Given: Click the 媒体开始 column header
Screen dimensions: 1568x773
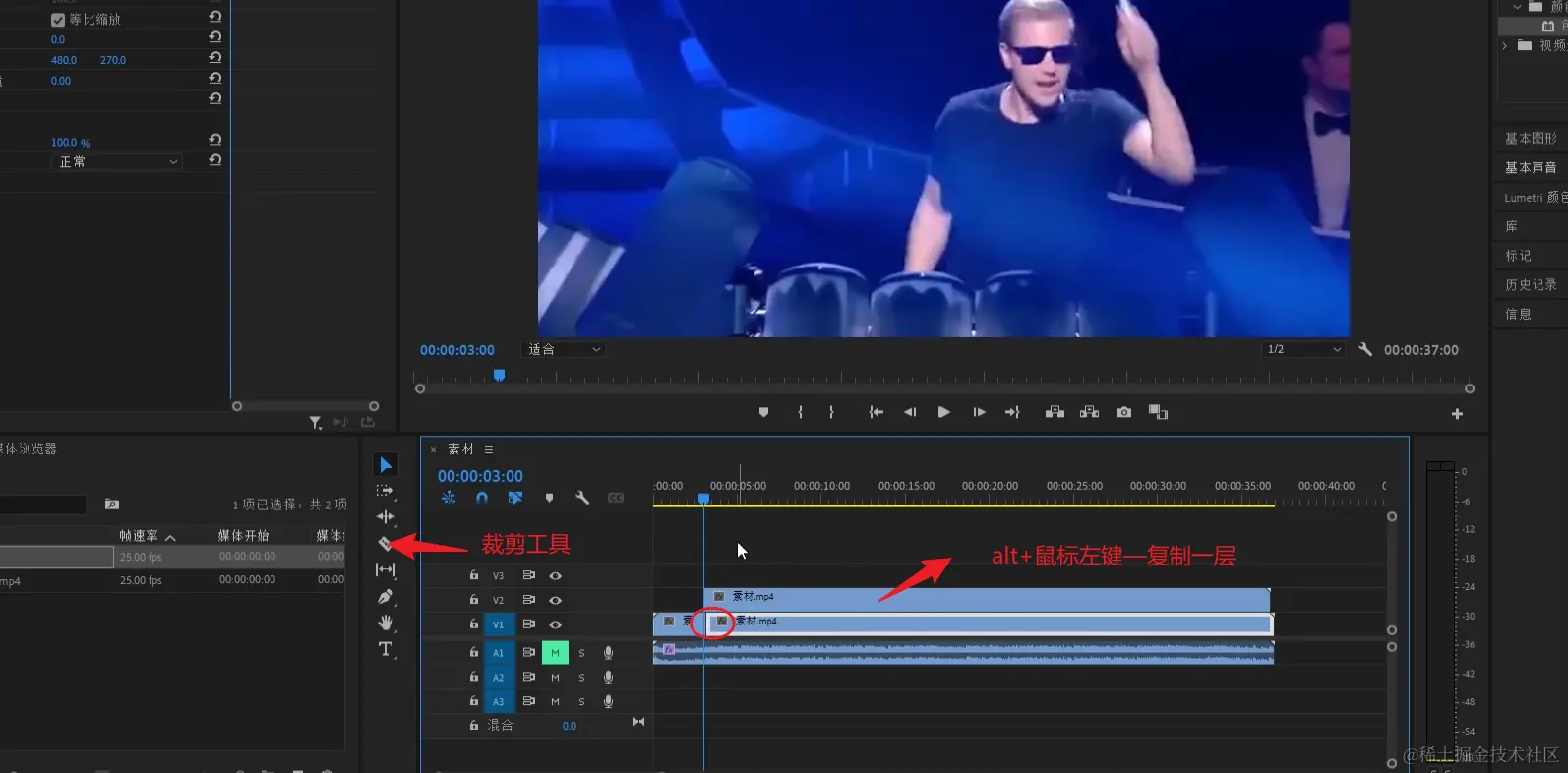Looking at the screenshot, I should pyautogui.click(x=243, y=536).
